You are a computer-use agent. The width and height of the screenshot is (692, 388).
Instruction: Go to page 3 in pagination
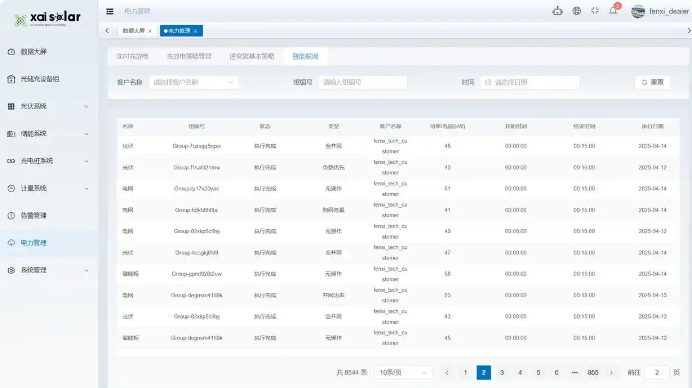coord(502,373)
